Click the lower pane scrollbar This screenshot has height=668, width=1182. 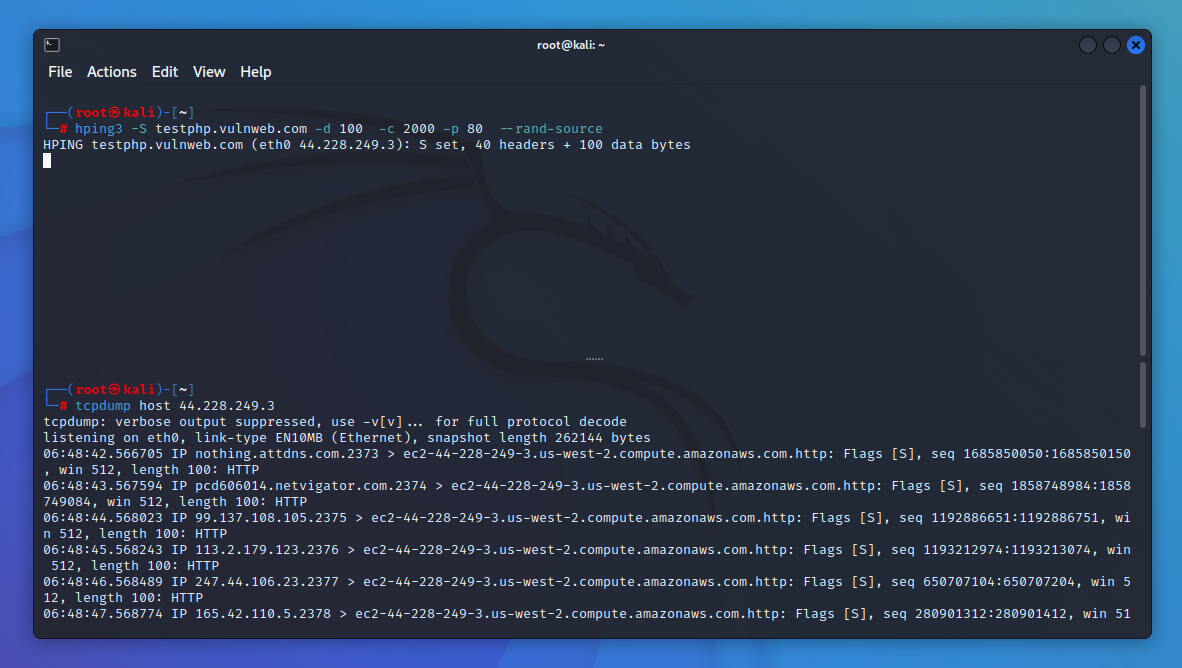[1143, 395]
